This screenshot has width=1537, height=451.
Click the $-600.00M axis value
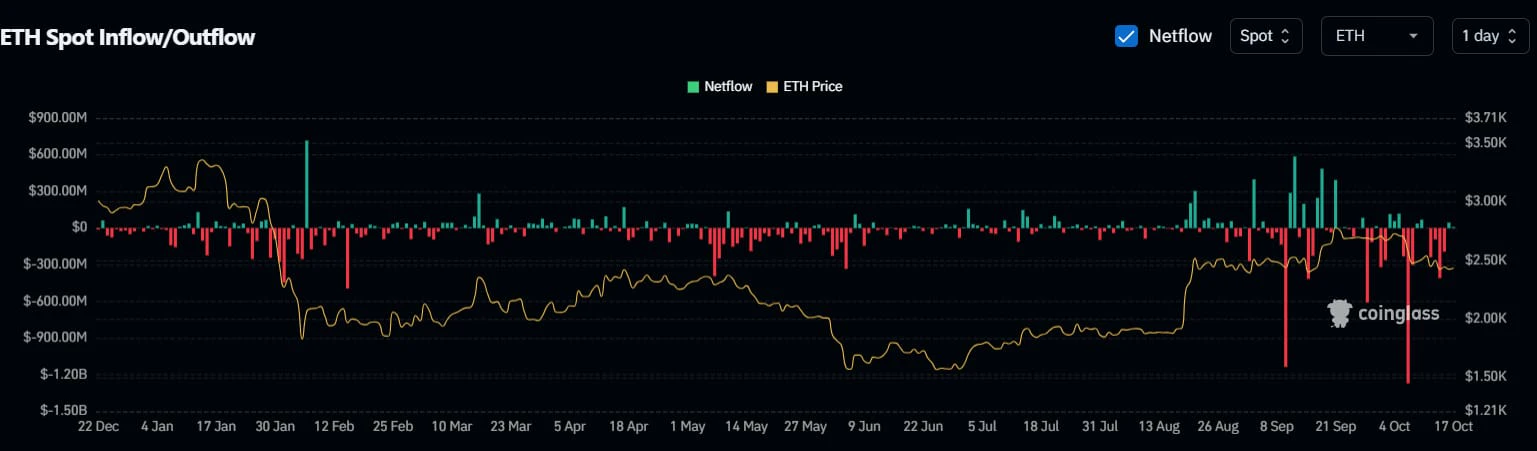pyautogui.click(x=57, y=301)
